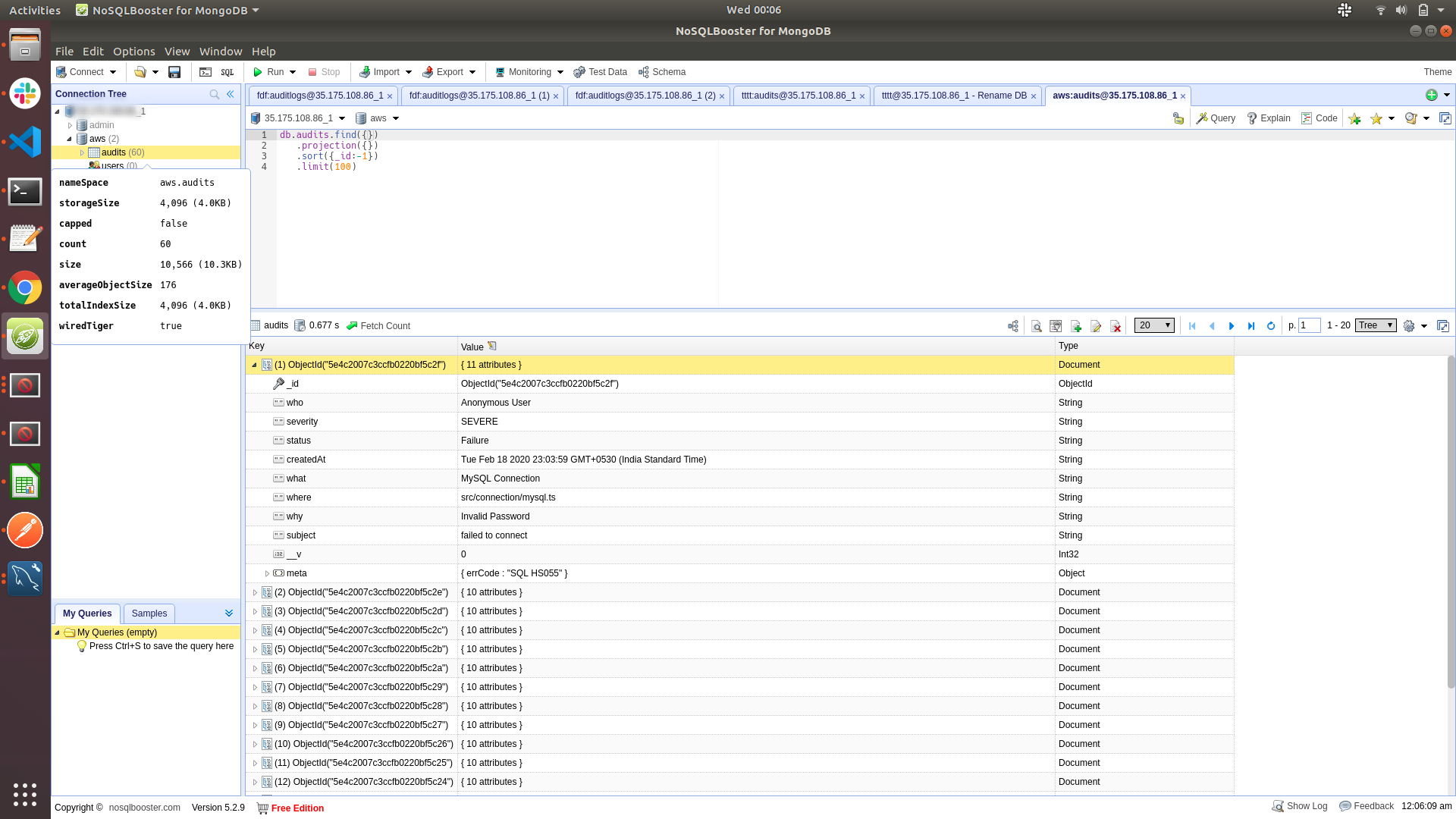Edit the selected document pencil icon

point(1096,326)
